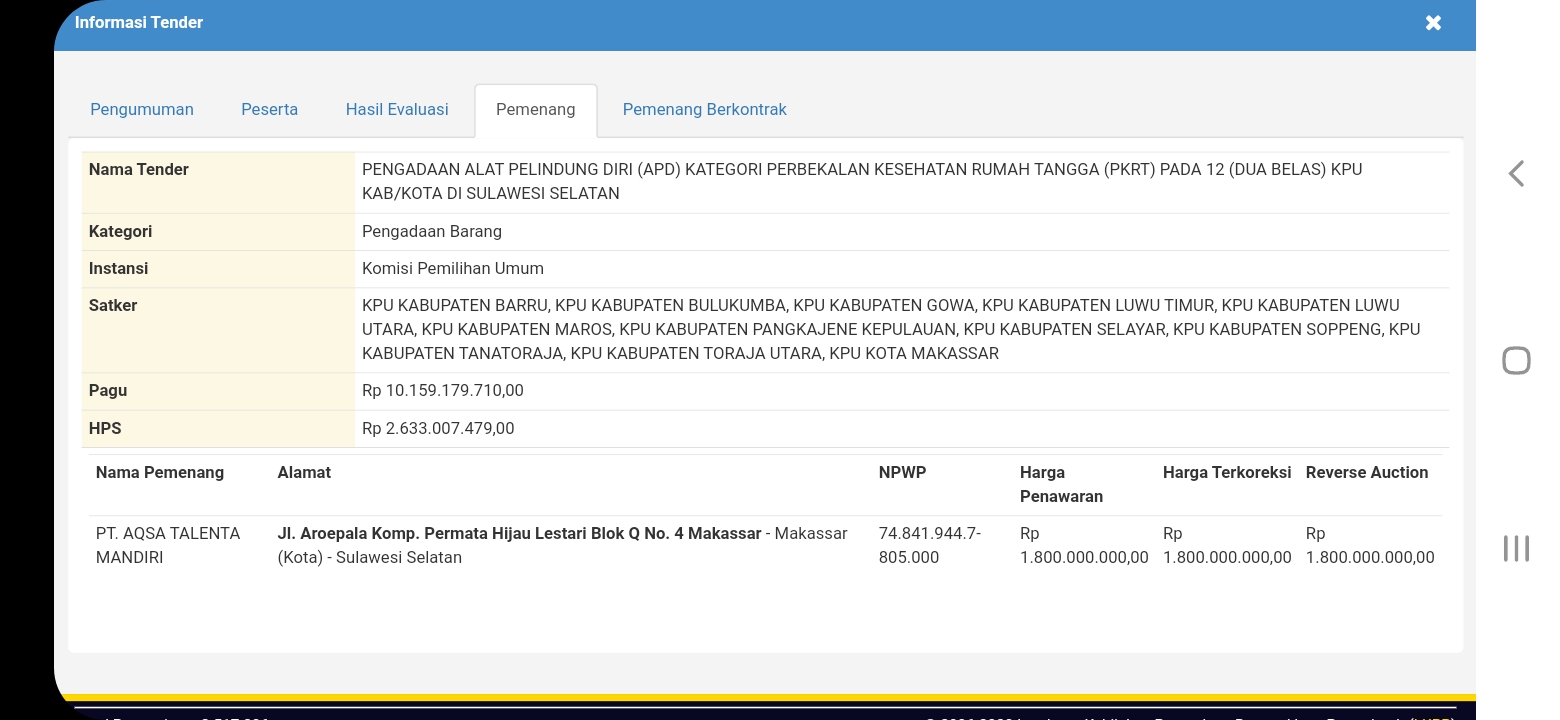Click the Nama Pemenang column header
The image size is (1560, 720).
[160, 472]
